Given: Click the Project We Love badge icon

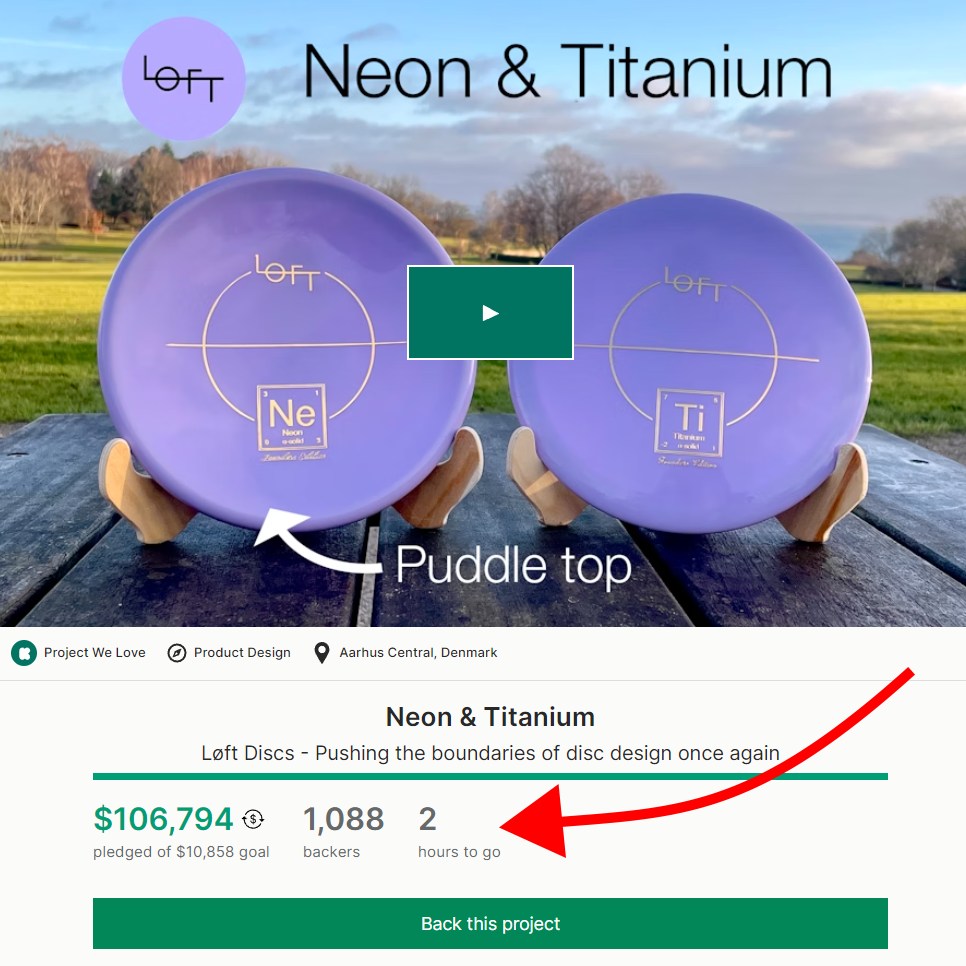Looking at the screenshot, I should (x=24, y=653).
